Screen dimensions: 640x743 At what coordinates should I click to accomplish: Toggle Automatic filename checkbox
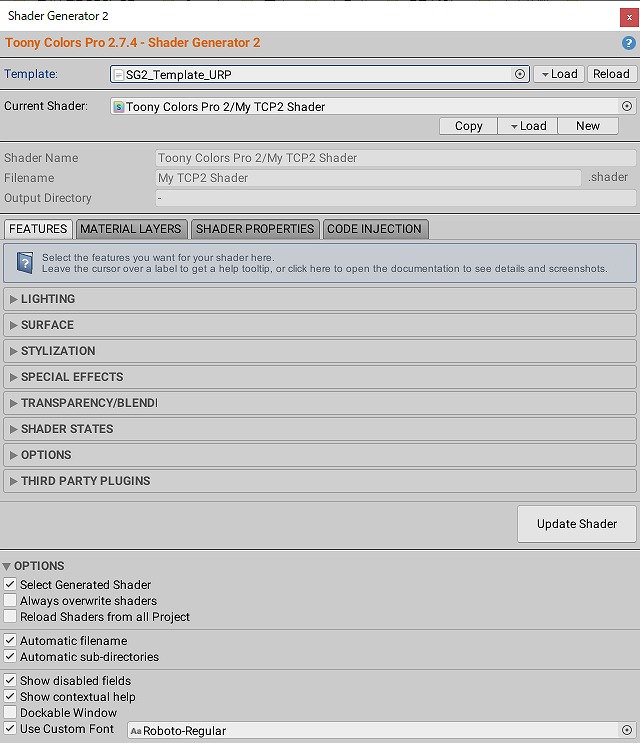pos(10,640)
